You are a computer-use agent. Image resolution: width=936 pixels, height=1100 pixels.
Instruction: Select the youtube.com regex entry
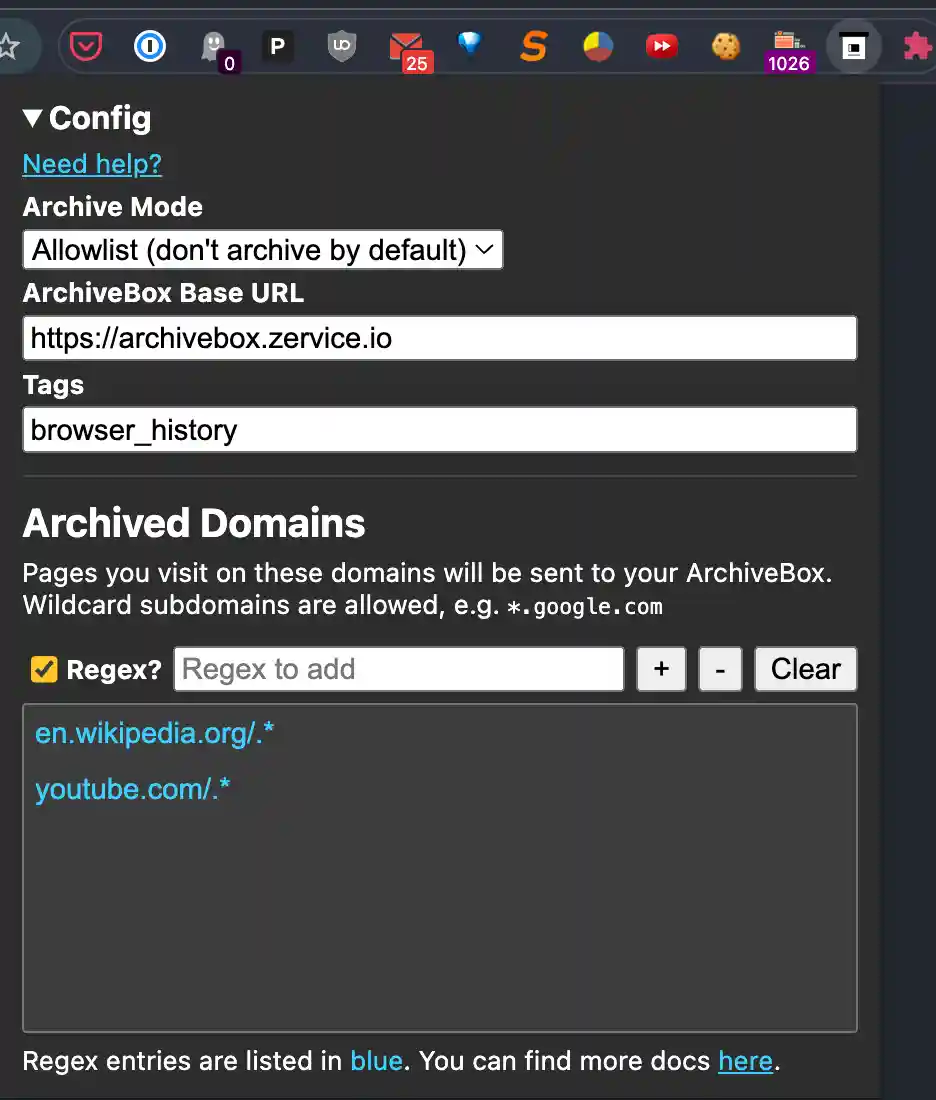(131, 789)
